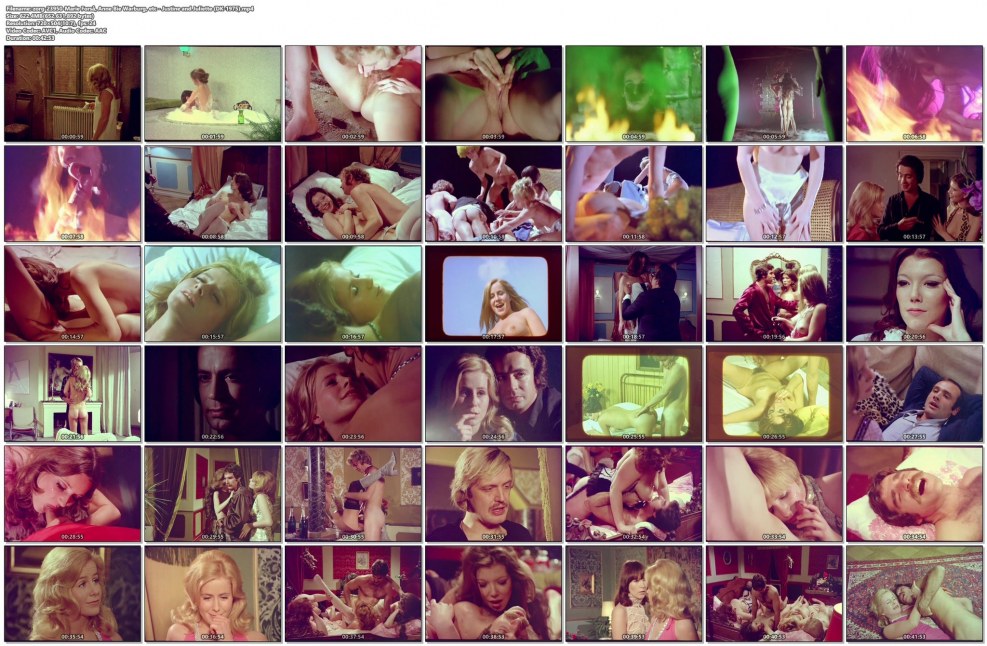Select the last thumbnail stamped 00:41:53
Image resolution: width=987 pixels, height=646 pixels.
913,593
